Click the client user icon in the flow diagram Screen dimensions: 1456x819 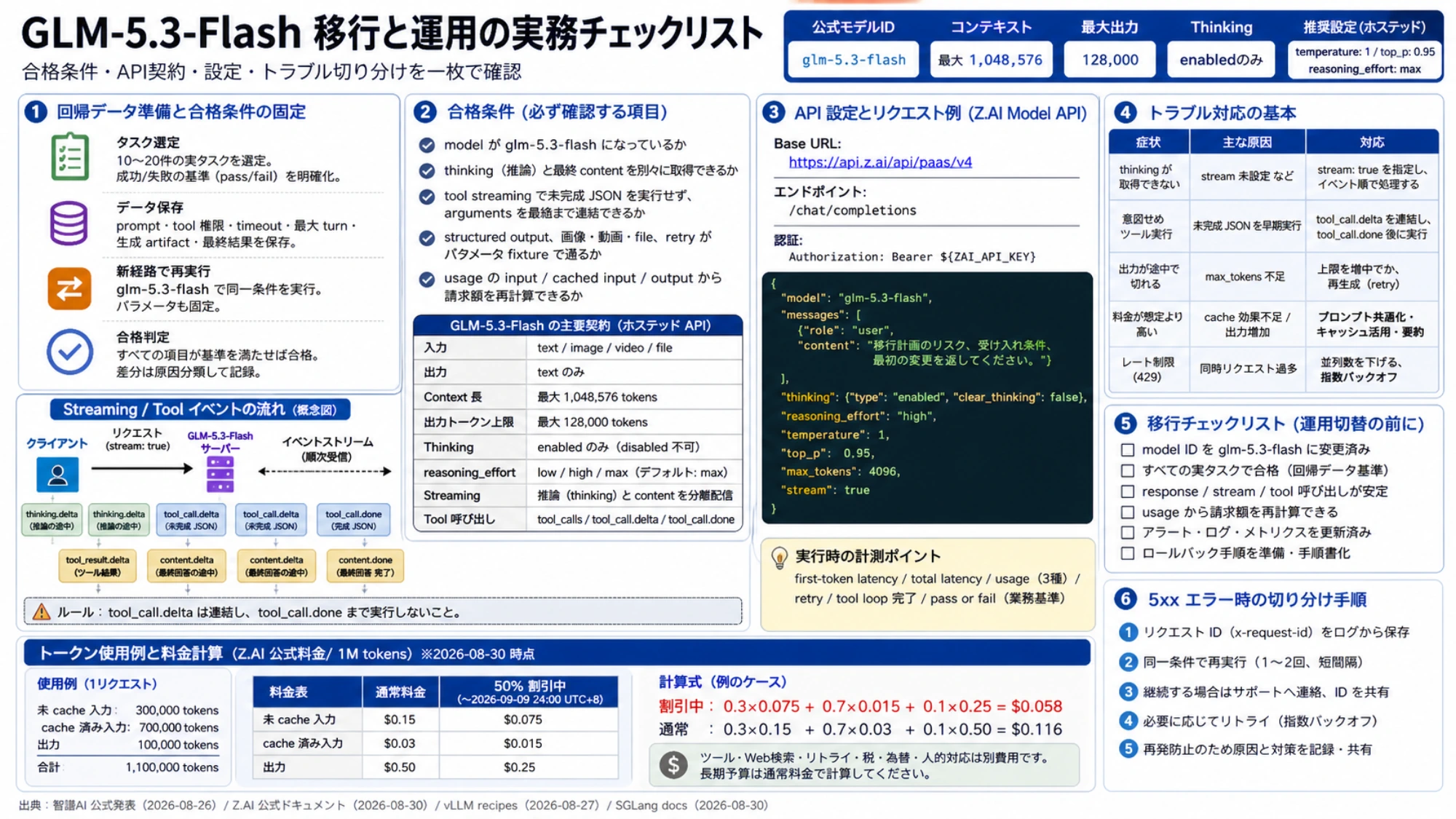58,475
